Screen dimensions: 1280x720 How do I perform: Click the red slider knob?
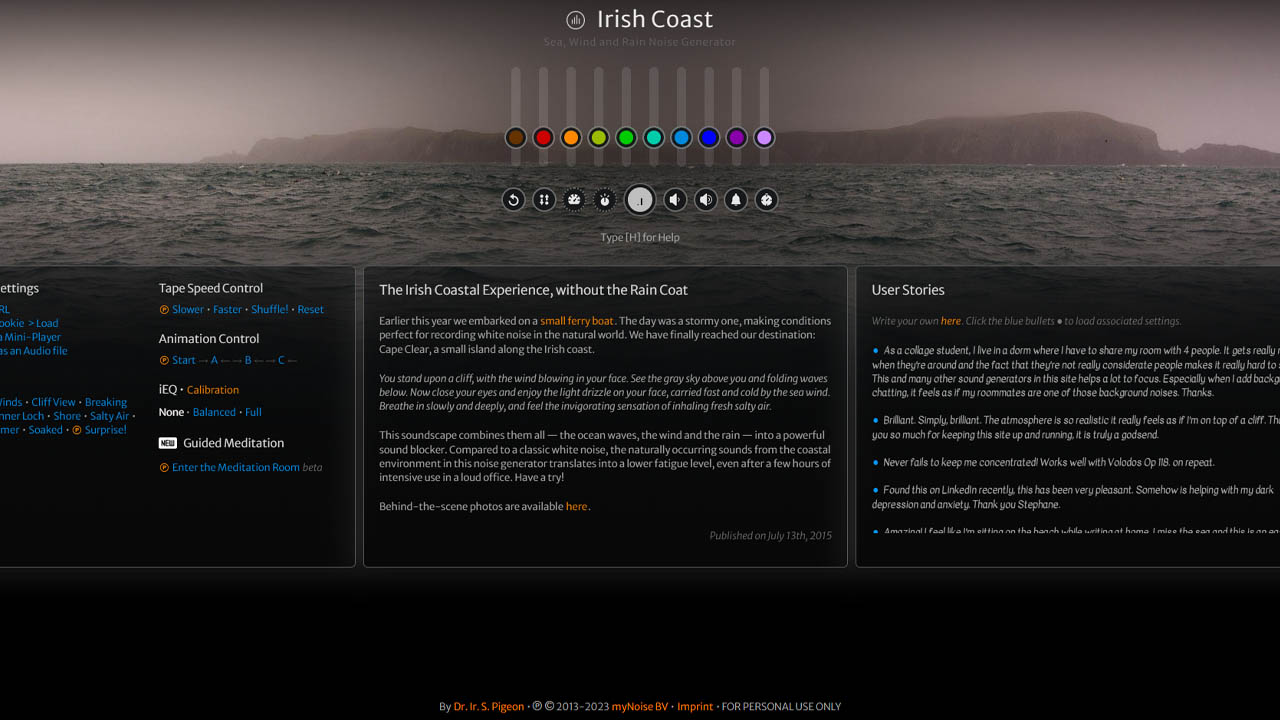pos(543,138)
